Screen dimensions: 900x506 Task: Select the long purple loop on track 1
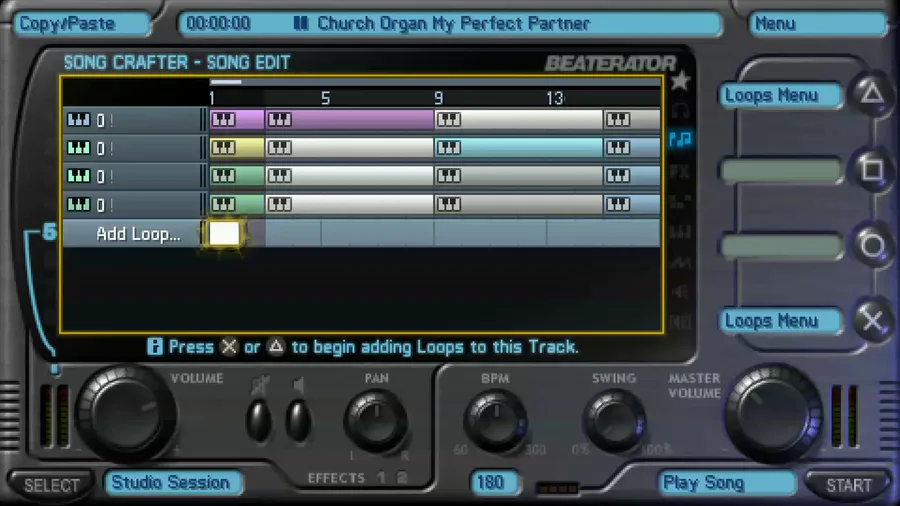coord(349,119)
